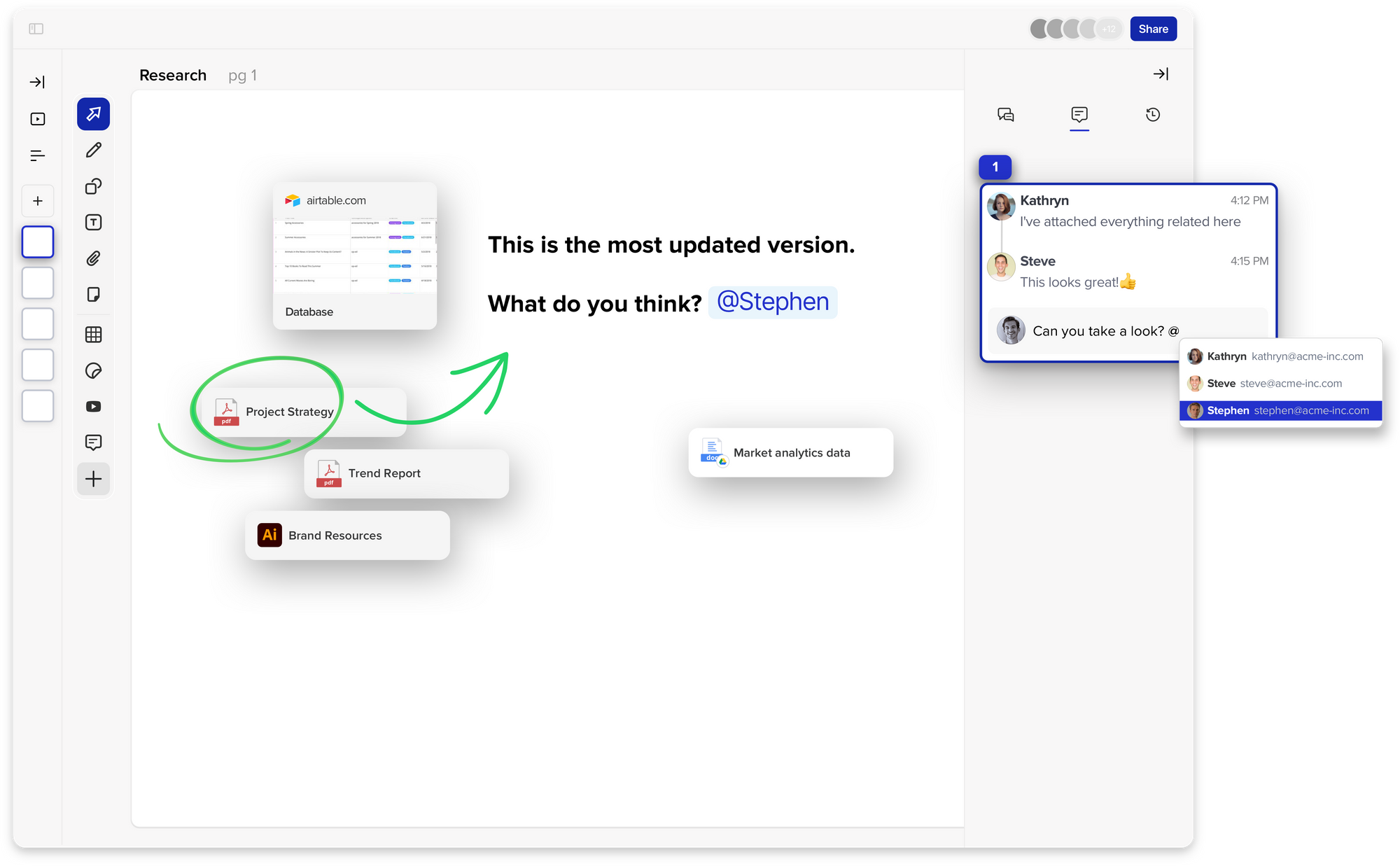The width and height of the screenshot is (1400, 866).
Task: Select the second page thumbnail
Action: click(38, 284)
